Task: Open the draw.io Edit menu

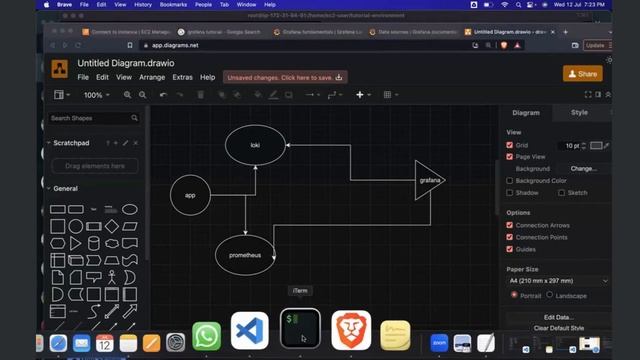Action: click(x=102, y=77)
